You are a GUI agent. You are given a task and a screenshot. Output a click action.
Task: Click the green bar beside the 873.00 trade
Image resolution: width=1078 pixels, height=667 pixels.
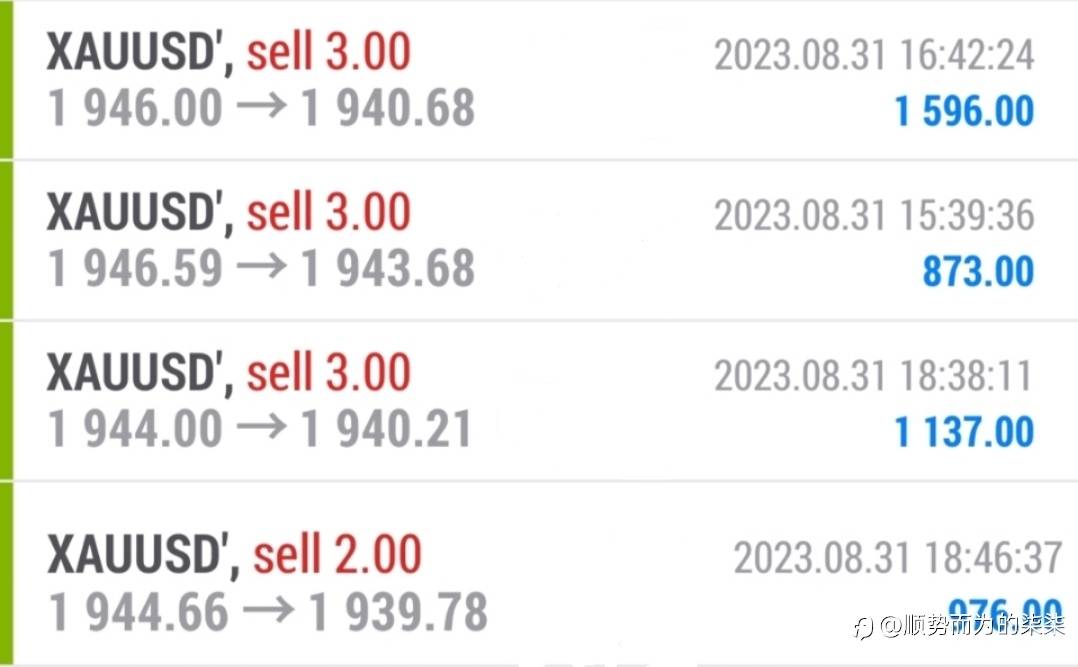point(6,240)
